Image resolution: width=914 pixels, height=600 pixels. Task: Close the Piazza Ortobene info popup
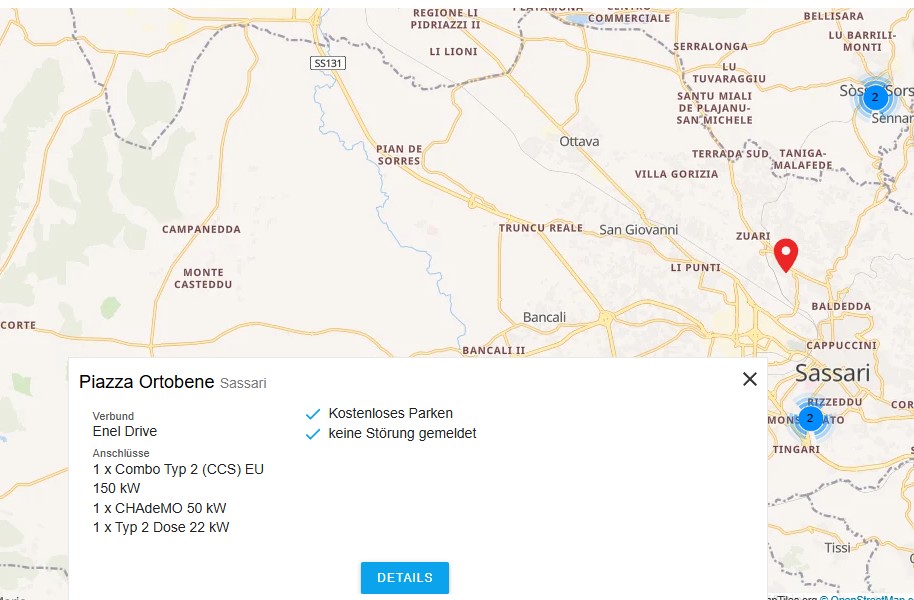[750, 379]
